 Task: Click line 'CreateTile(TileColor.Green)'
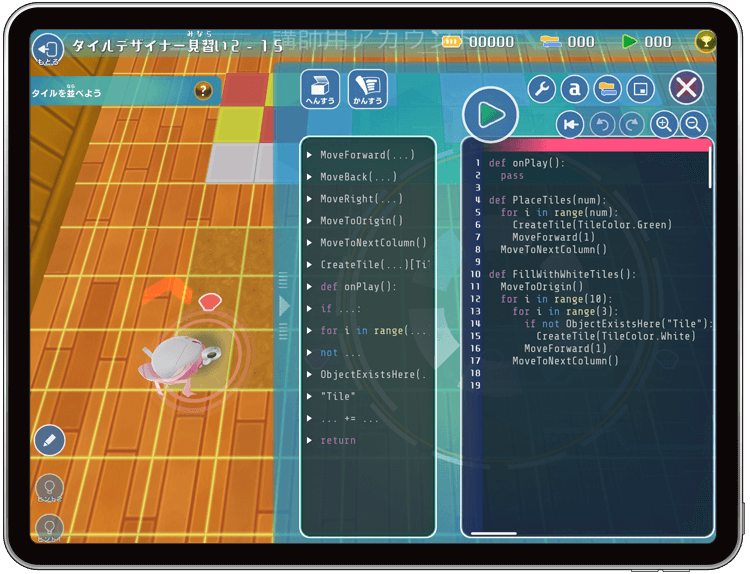592,225
